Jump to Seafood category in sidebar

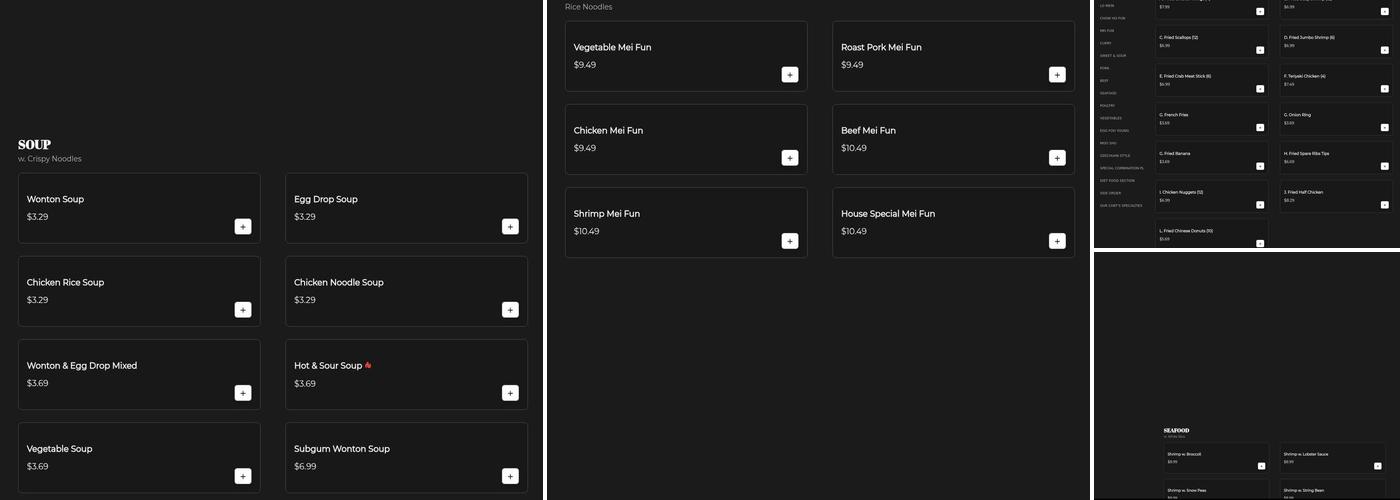coord(1108,93)
